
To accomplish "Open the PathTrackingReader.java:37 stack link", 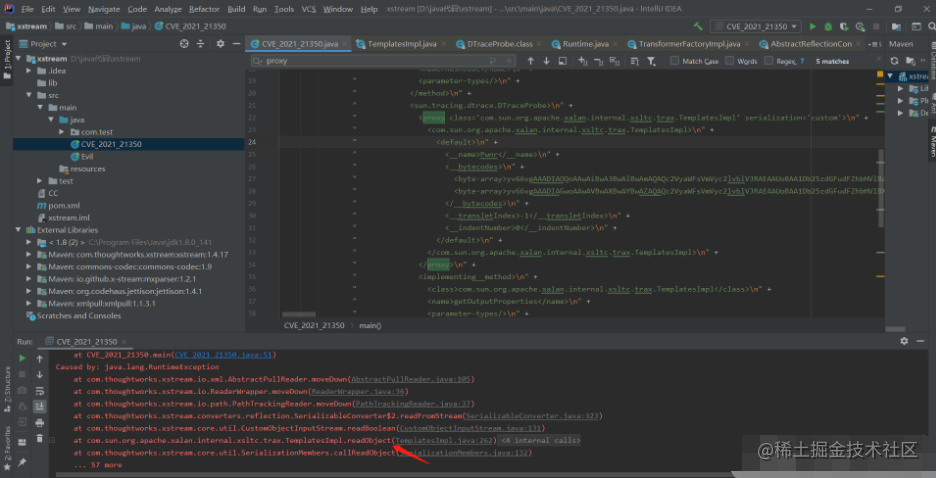I will [x=413, y=403].
